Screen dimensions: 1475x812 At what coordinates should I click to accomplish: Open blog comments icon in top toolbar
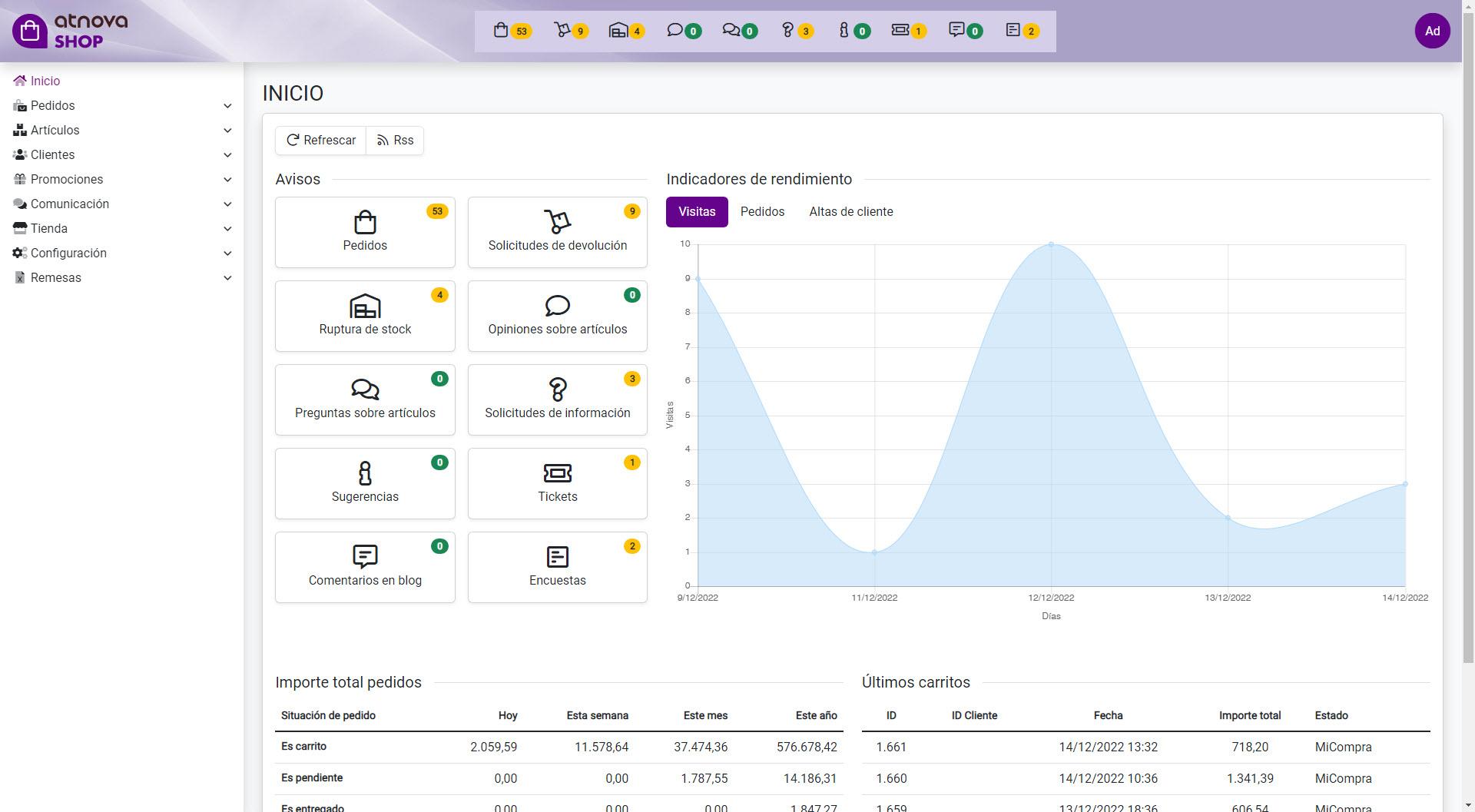pos(966,31)
